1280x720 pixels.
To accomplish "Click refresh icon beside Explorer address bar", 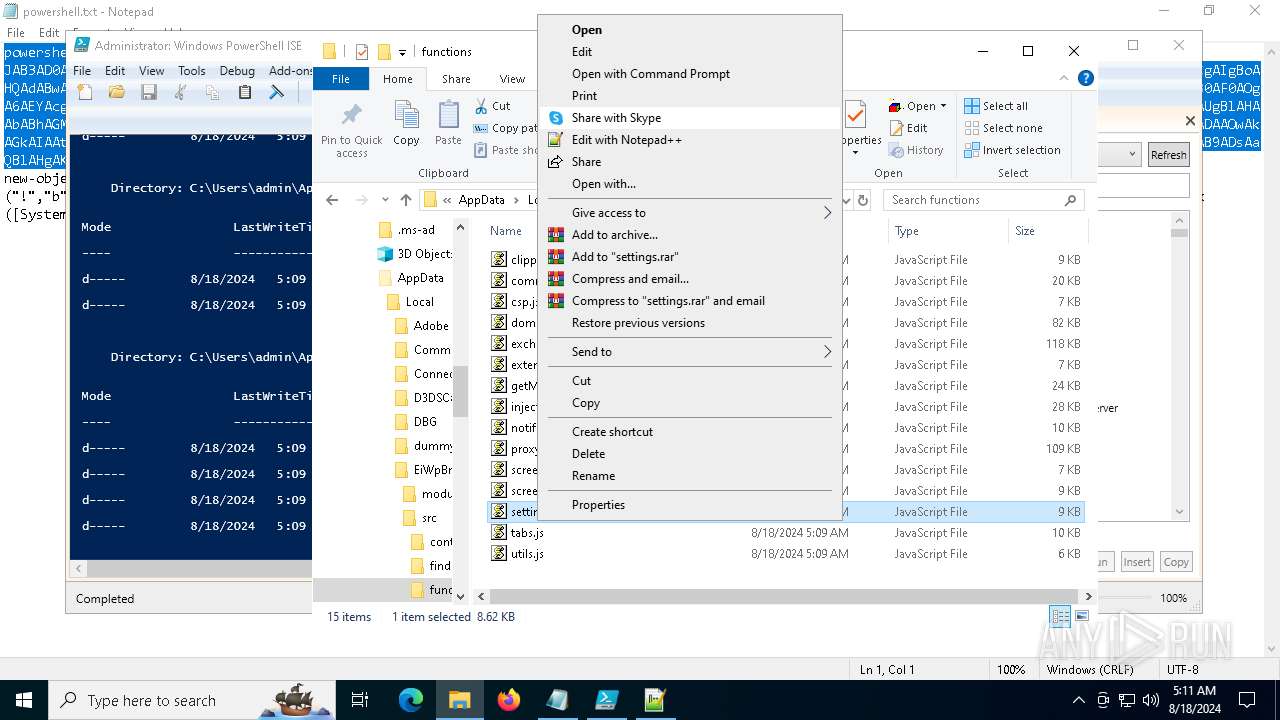I will click(x=862, y=200).
